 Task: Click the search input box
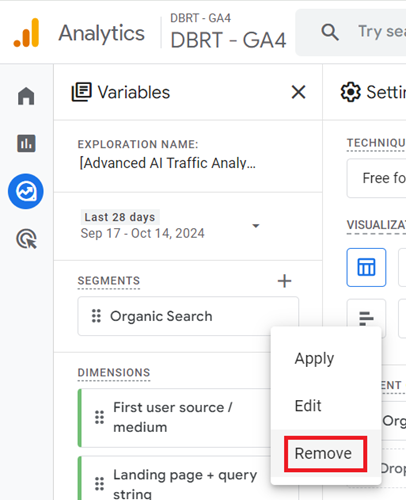[x=351, y=32]
